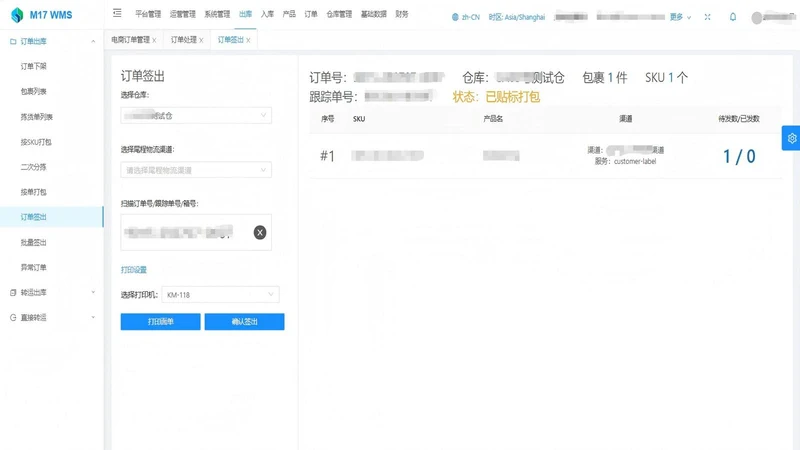Expand the 直接转运 sidebar group

pyautogui.click(x=93, y=317)
